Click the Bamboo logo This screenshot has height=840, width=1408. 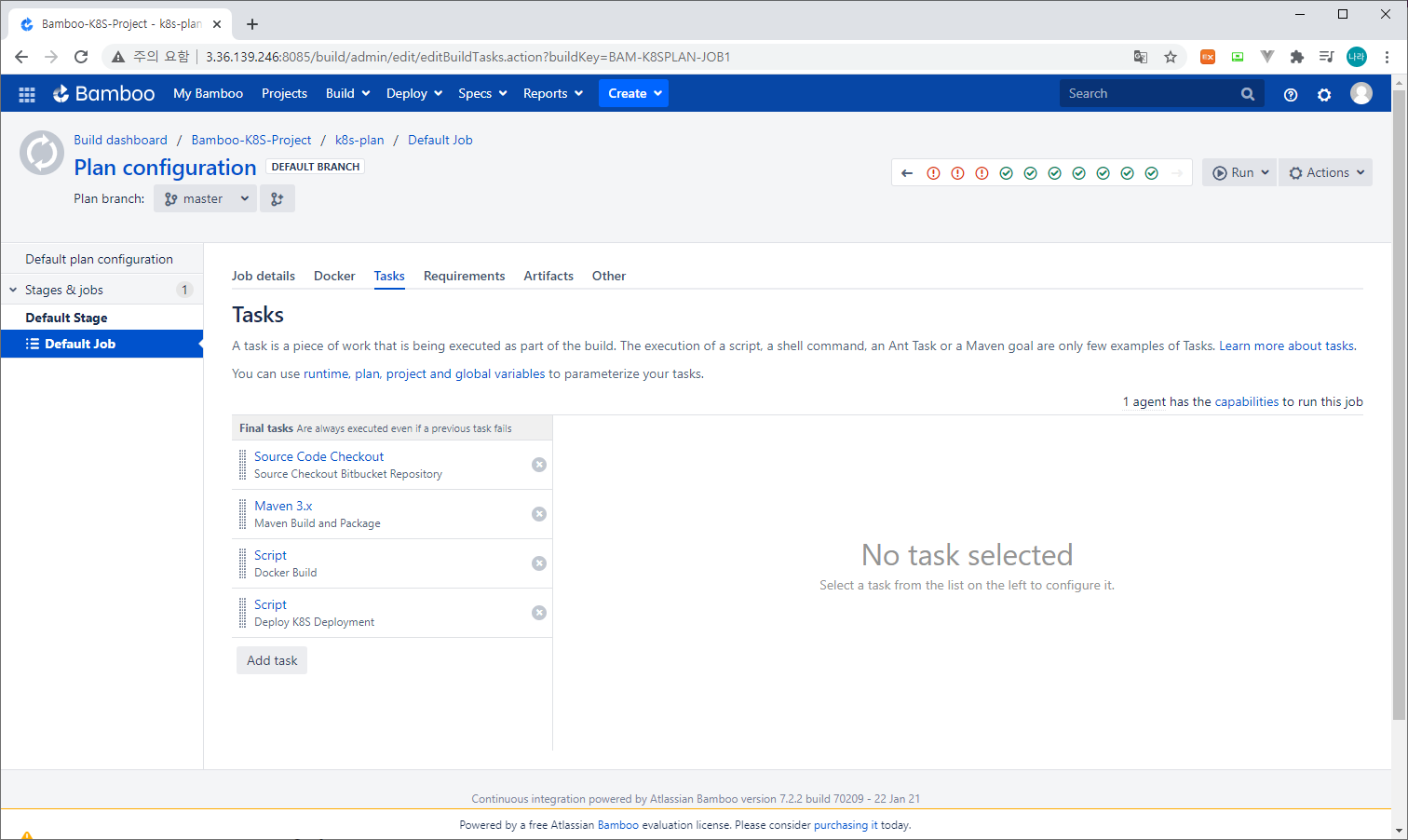pyautogui.click(x=103, y=94)
